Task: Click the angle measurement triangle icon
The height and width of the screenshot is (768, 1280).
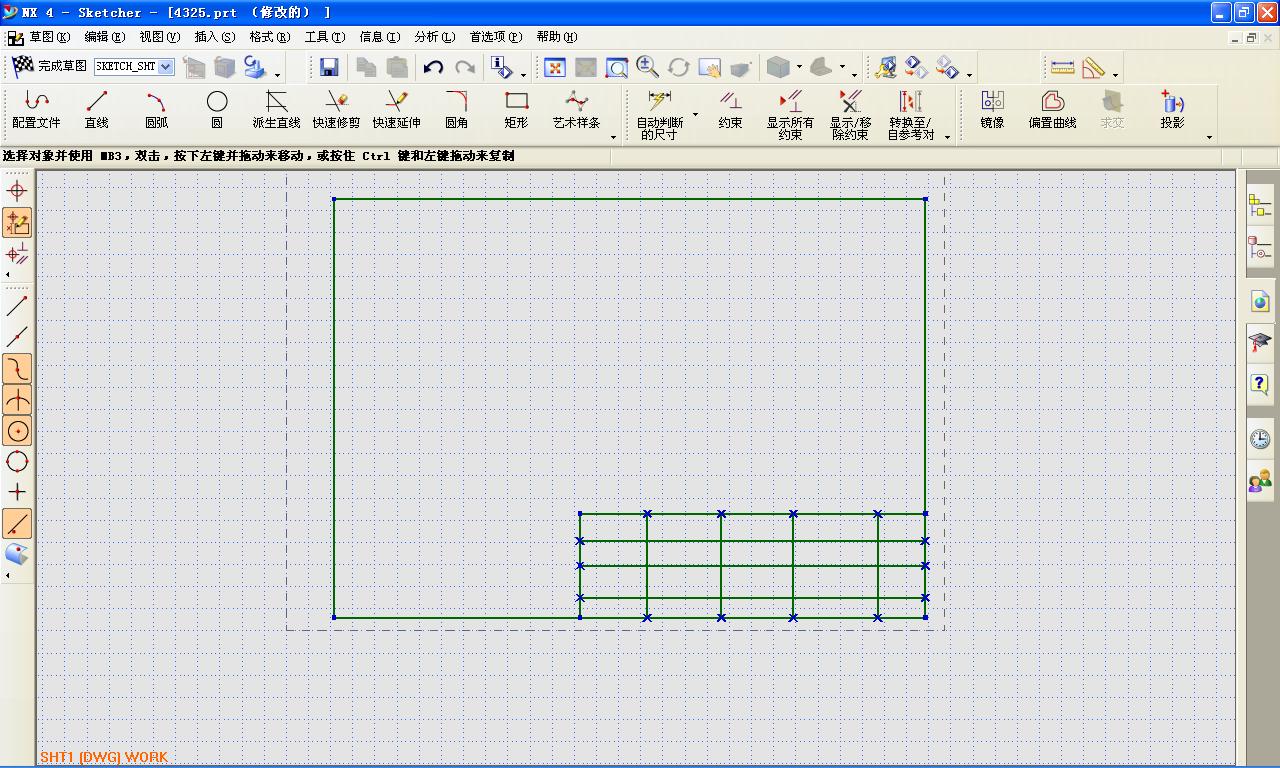Action: pos(1093,67)
